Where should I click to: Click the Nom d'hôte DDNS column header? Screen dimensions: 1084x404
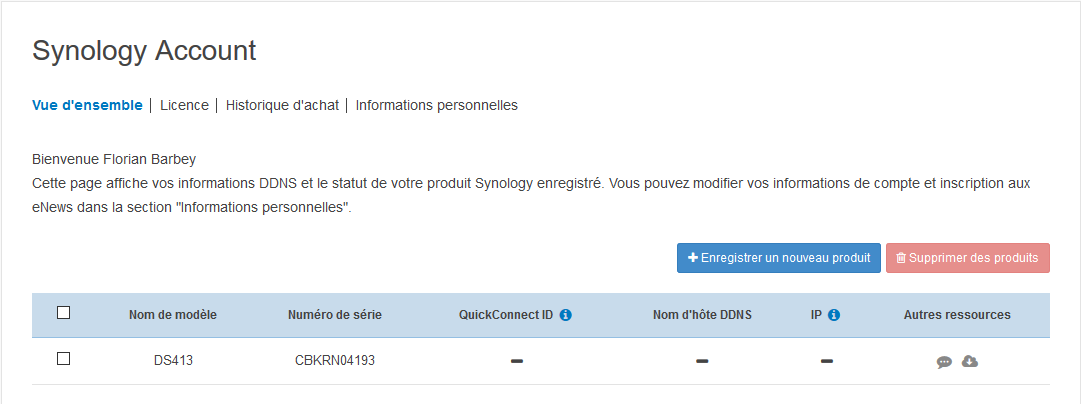[702, 315]
